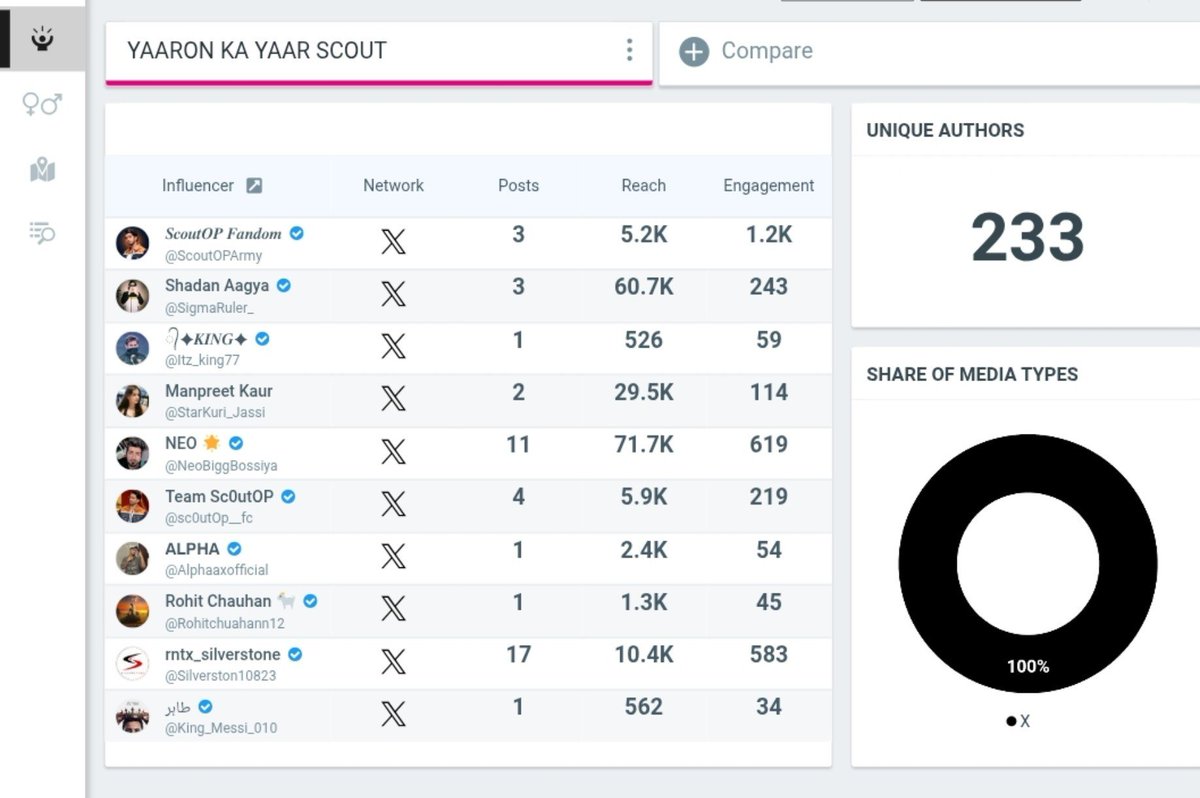Click the X network icon for NEO
Screen dimensions: 1200x798
[393, 451]
